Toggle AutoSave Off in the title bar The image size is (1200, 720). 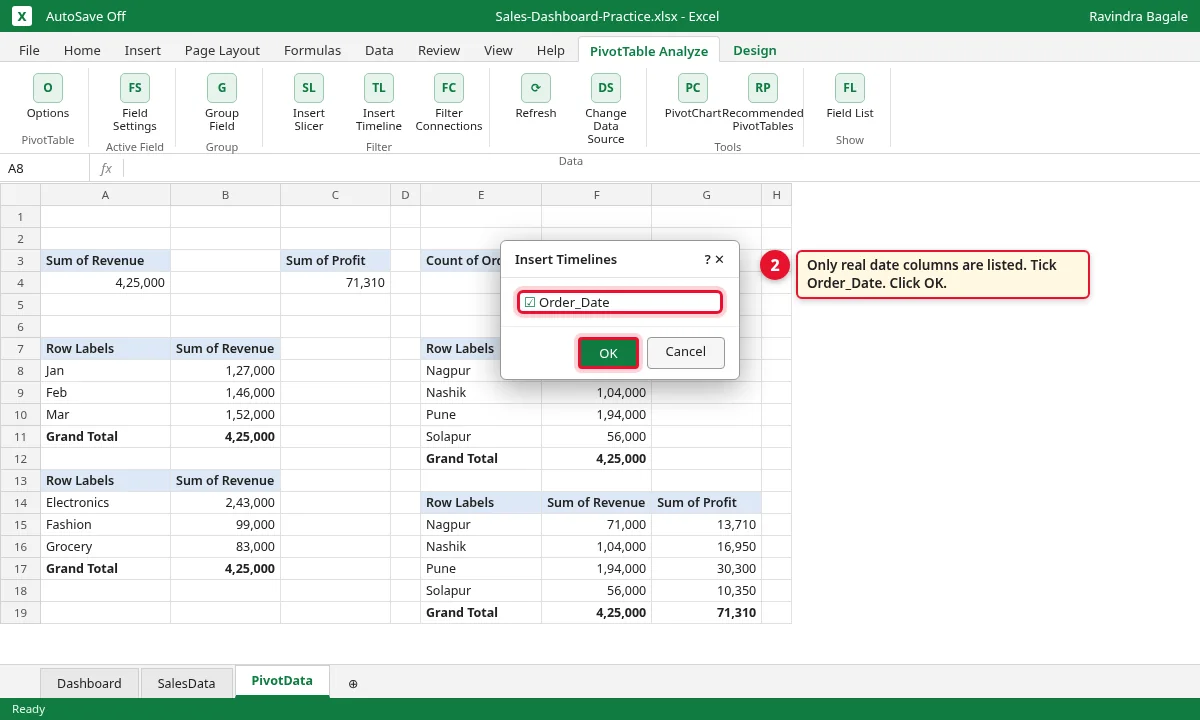point(86,16)
